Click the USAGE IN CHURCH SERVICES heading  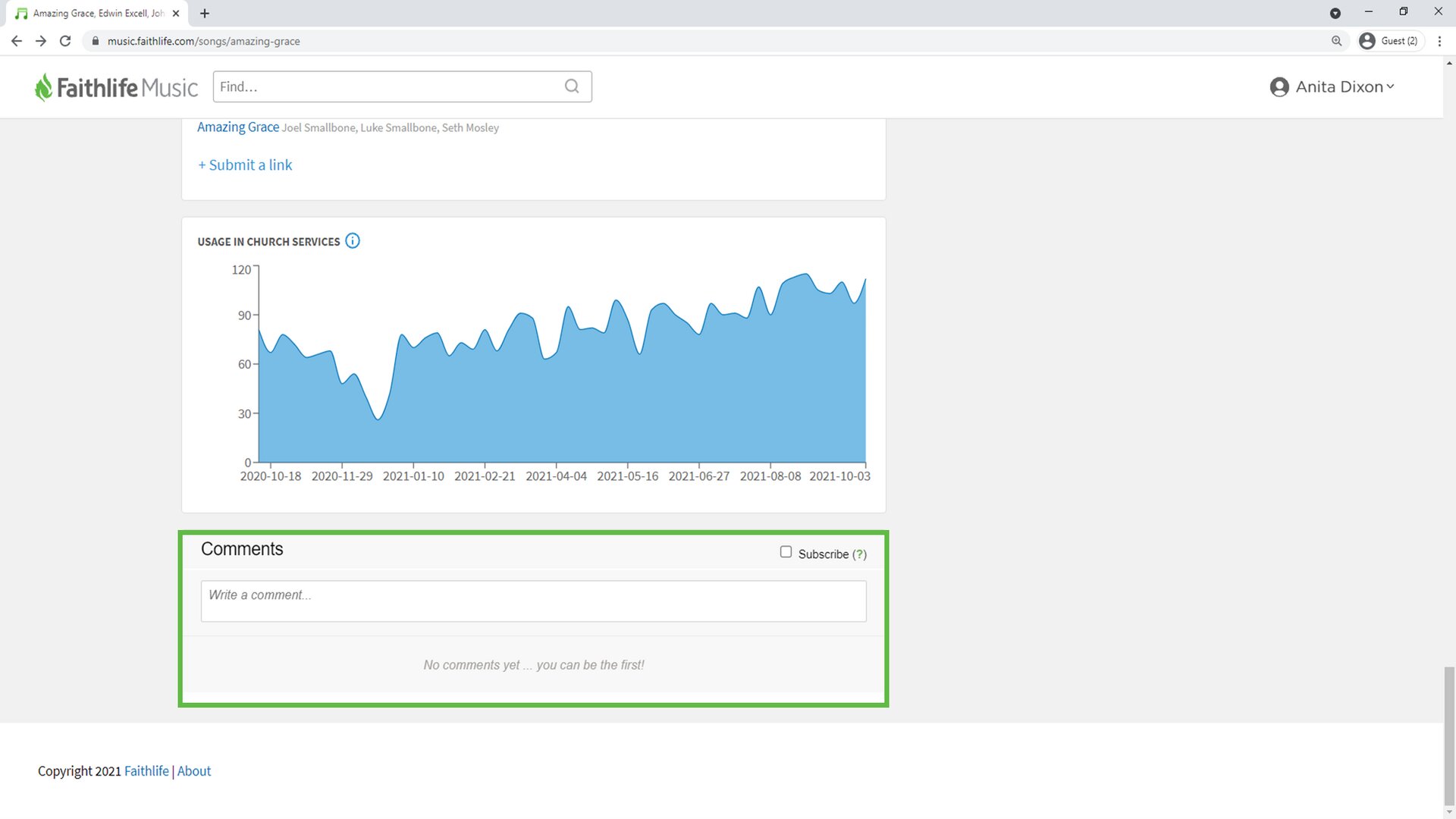268,242
